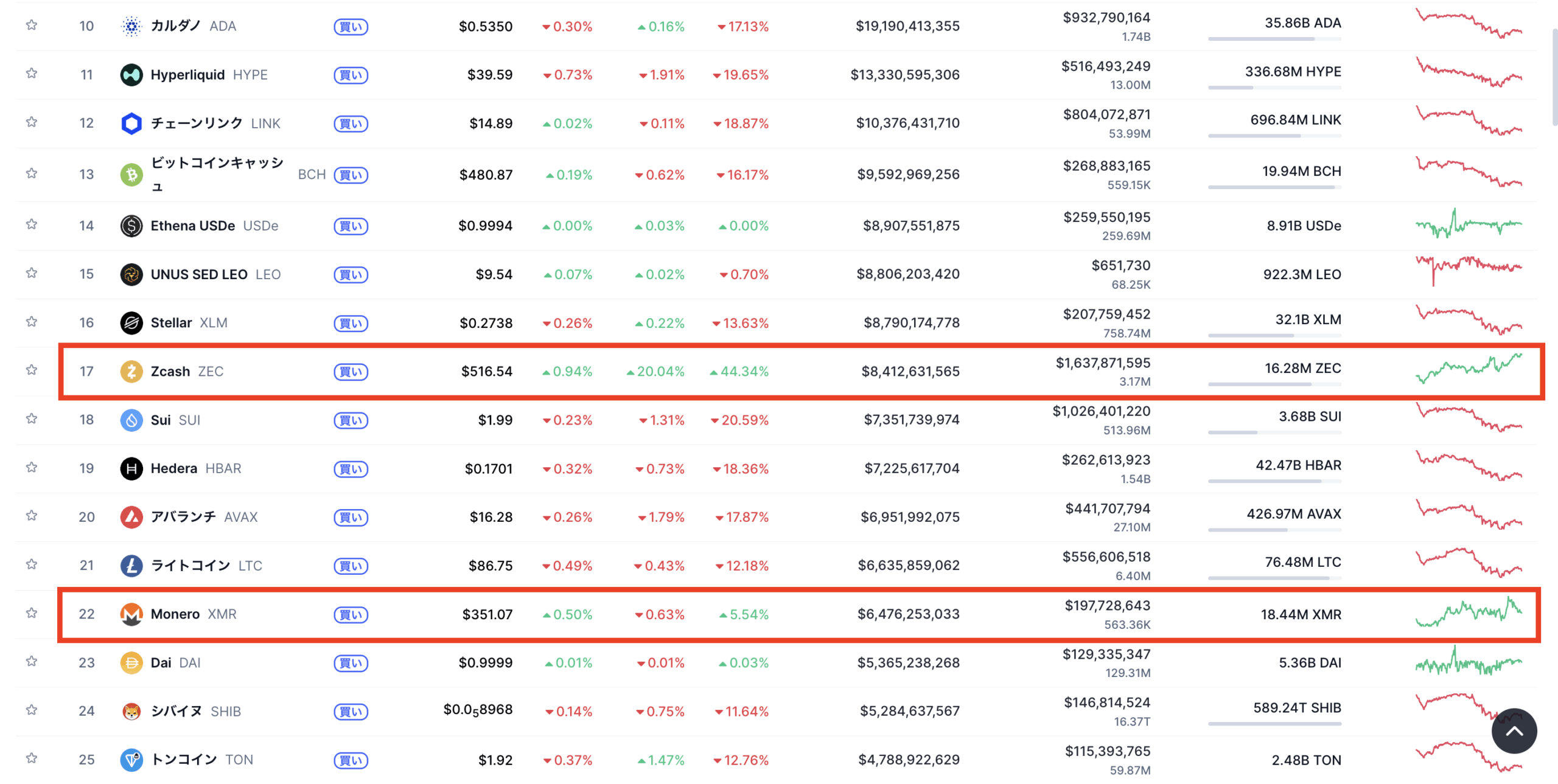
Task: Star Zcash to add to watchlist
Action: click(x=32, y=370)
